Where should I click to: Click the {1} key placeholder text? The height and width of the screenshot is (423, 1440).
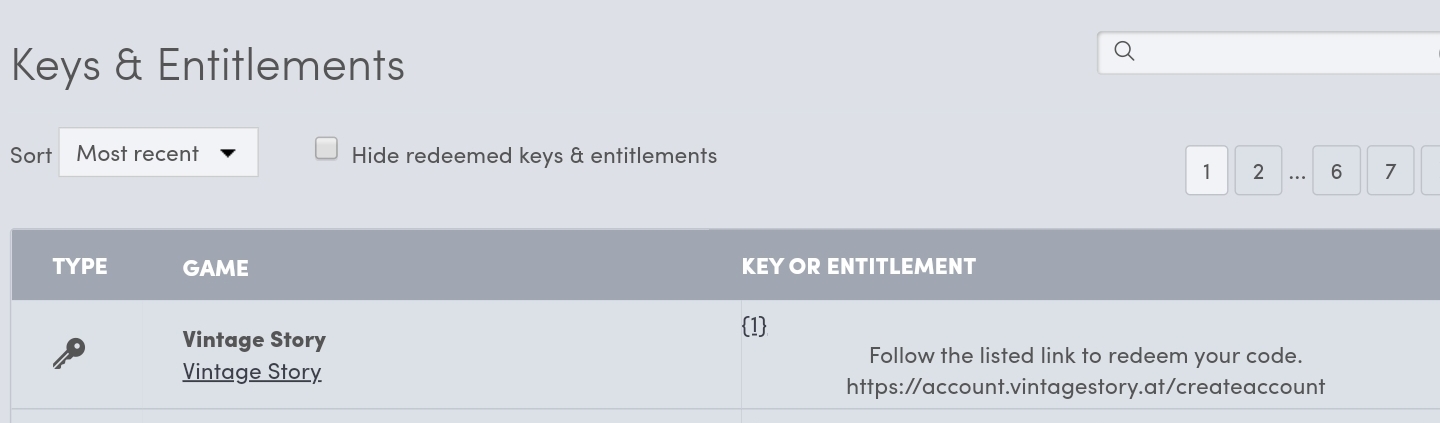[754, 325]
